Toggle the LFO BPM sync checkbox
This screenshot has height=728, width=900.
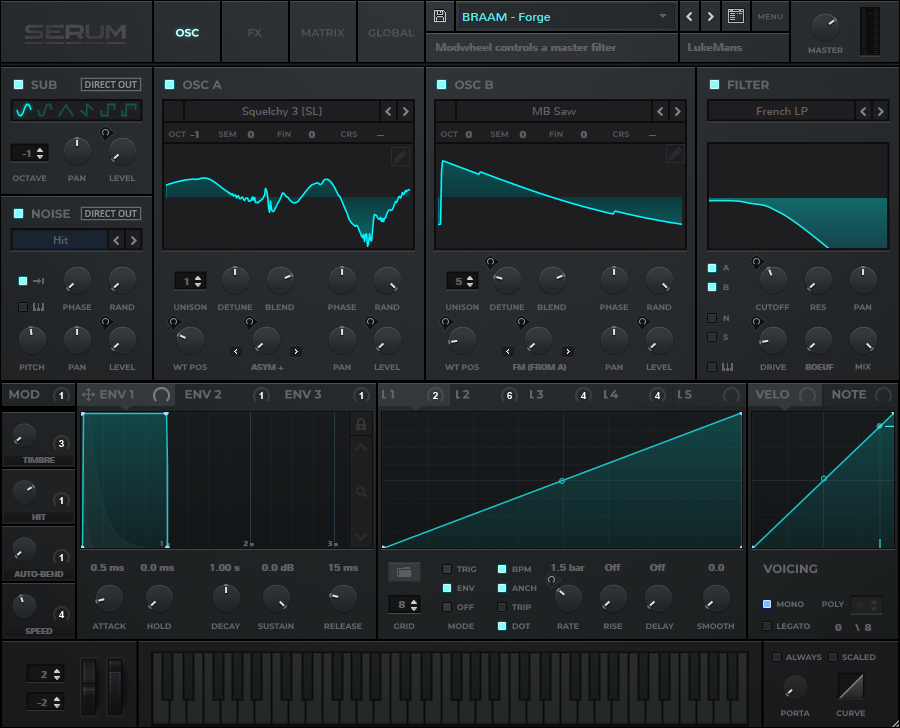pyautogui.click(x=502, y=569)
